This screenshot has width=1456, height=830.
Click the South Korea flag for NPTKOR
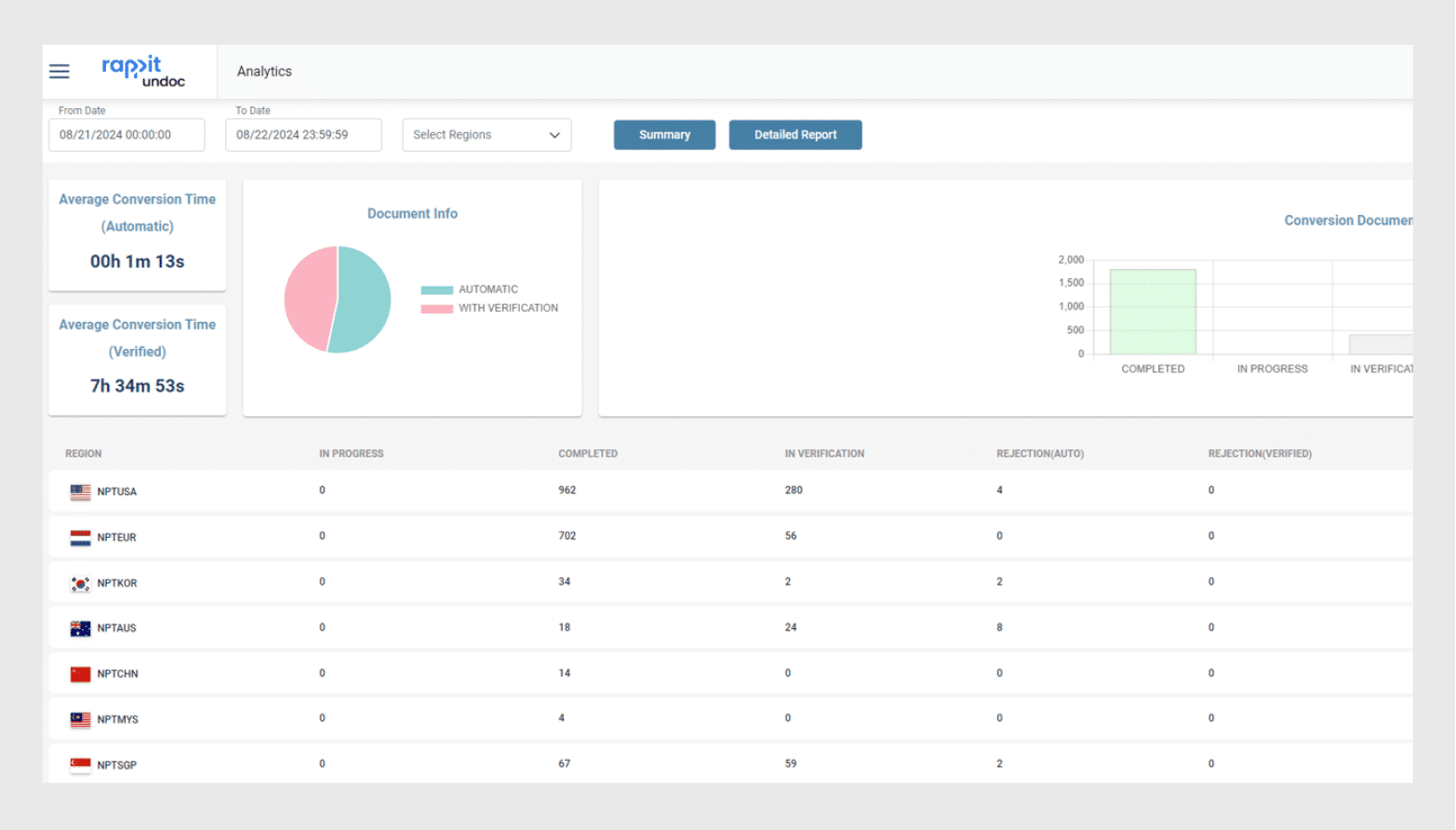tap(80, 582)
